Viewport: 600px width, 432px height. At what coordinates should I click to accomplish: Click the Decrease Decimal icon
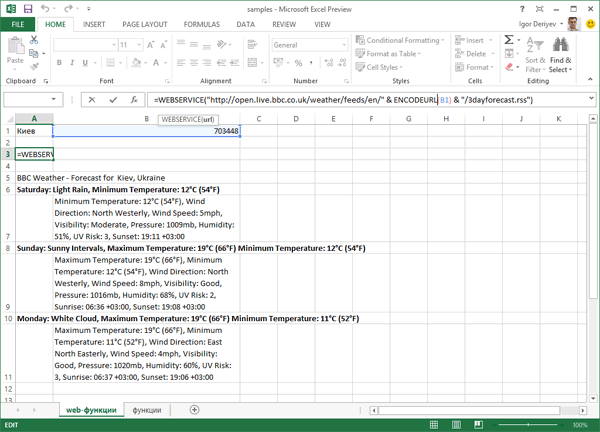click(x=342, y=63)
